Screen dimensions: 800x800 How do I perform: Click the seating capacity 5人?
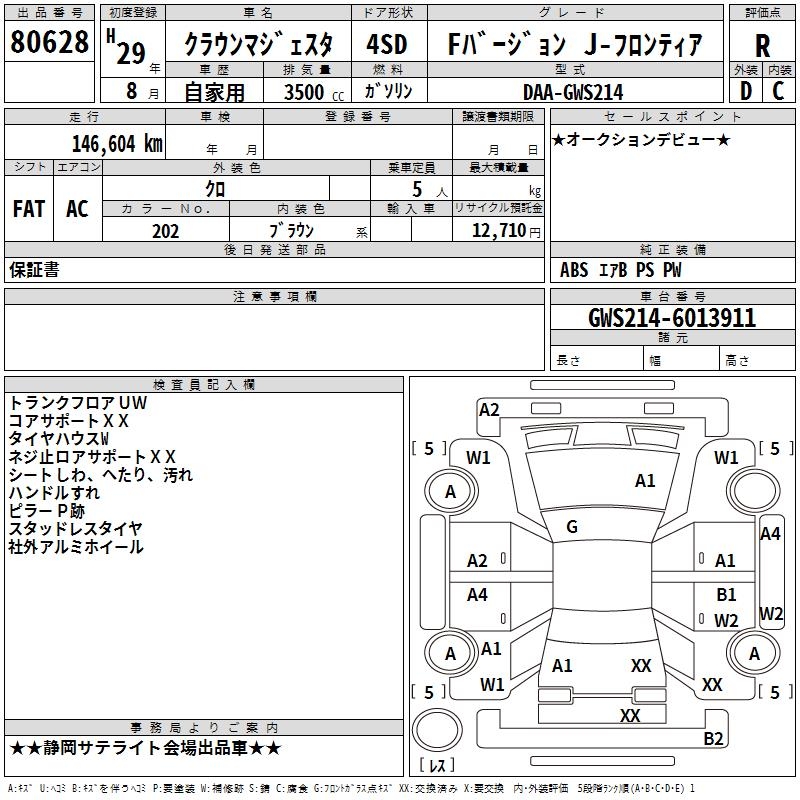tap(430, 190)
